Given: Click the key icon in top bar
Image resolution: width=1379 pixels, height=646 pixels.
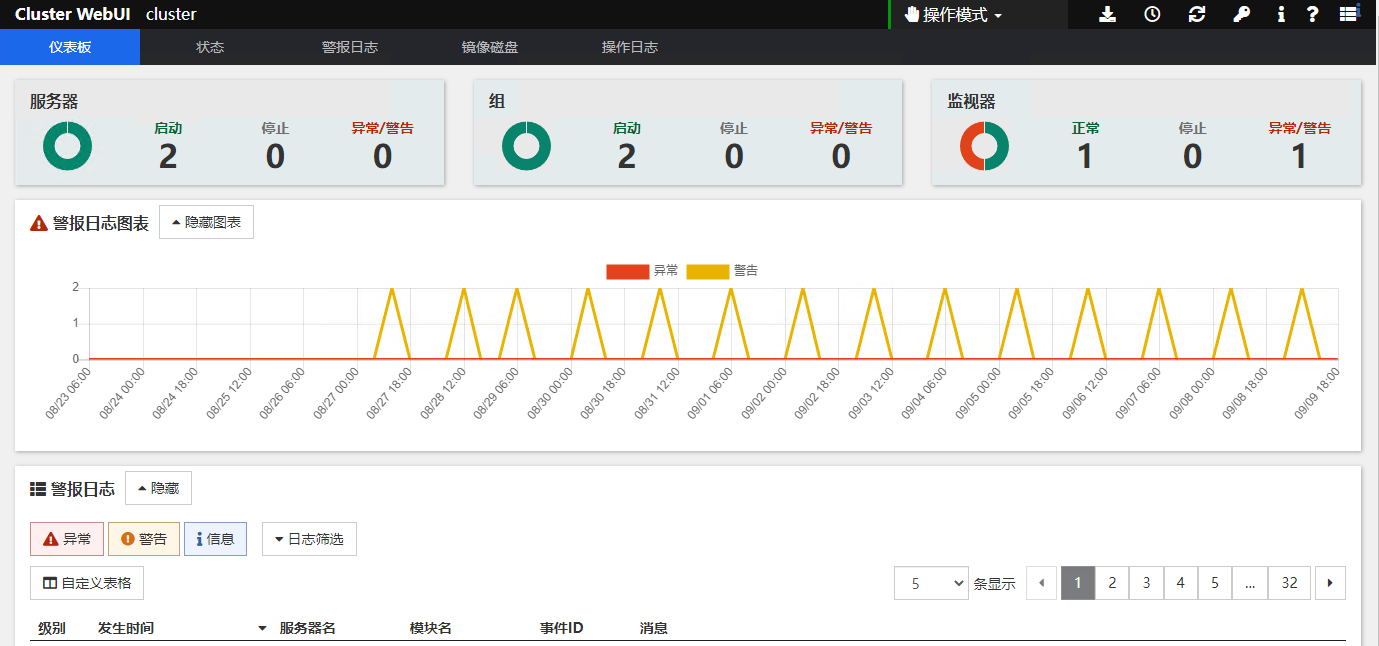Looking at the screenshot, I should pos(1241,14).
